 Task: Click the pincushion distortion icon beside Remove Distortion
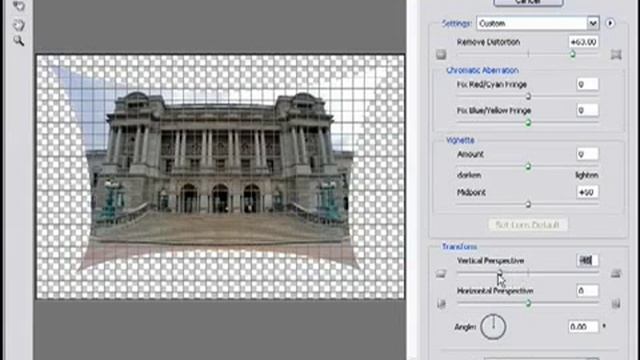coord(616,54)
